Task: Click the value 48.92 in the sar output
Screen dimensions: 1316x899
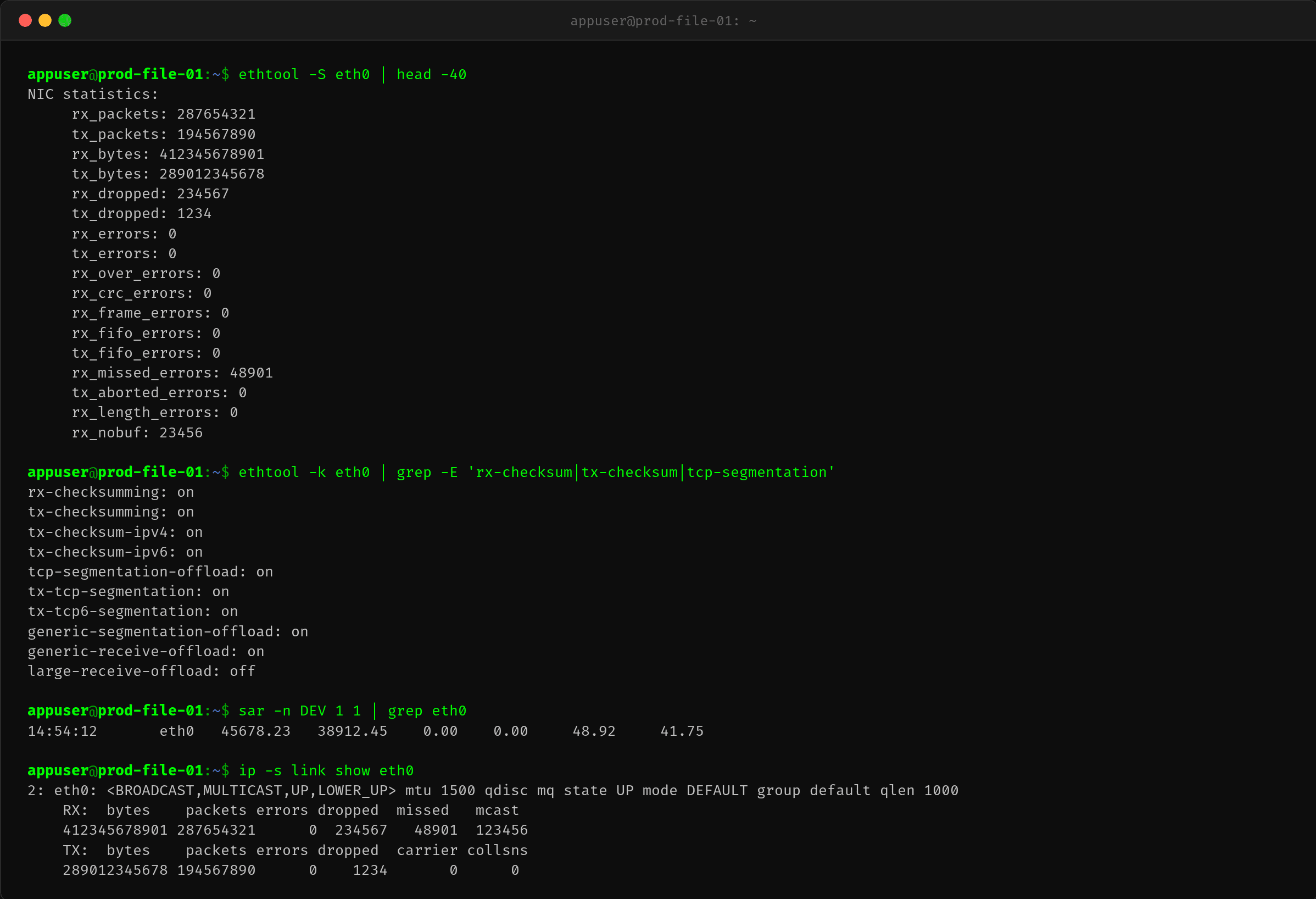Action: tap(594, 731)
